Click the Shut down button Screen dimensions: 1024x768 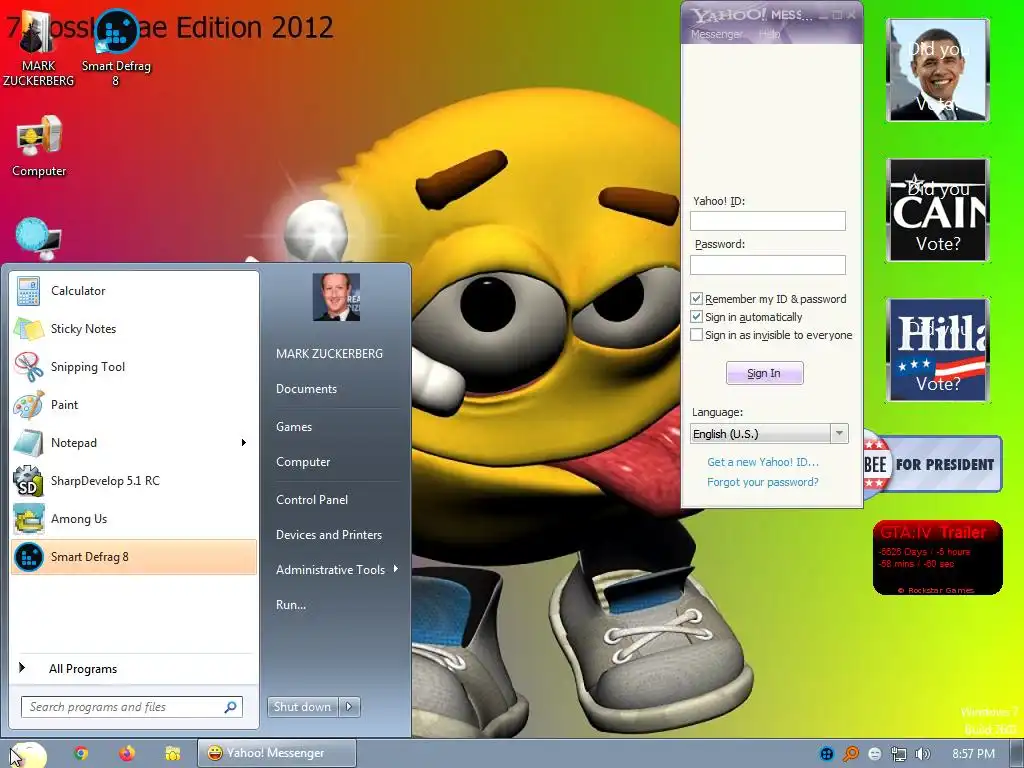(x=302, y=707)
